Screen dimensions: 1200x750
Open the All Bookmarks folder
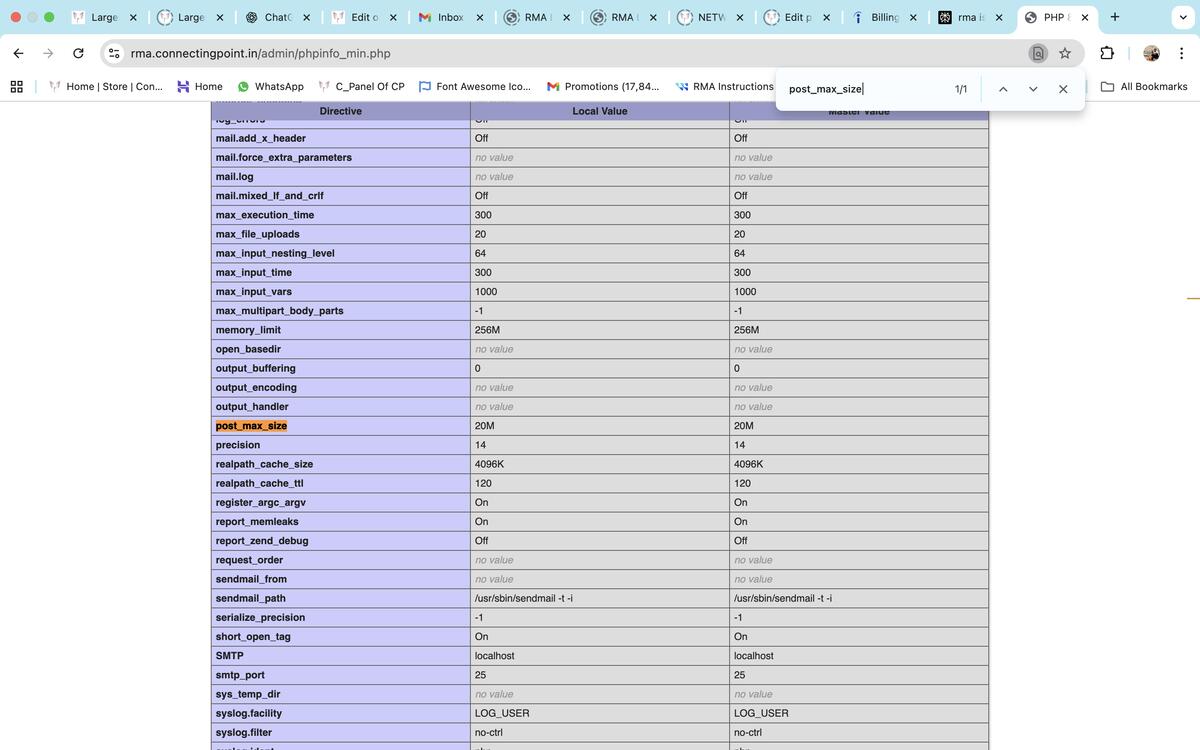[x=1144, y=87]
